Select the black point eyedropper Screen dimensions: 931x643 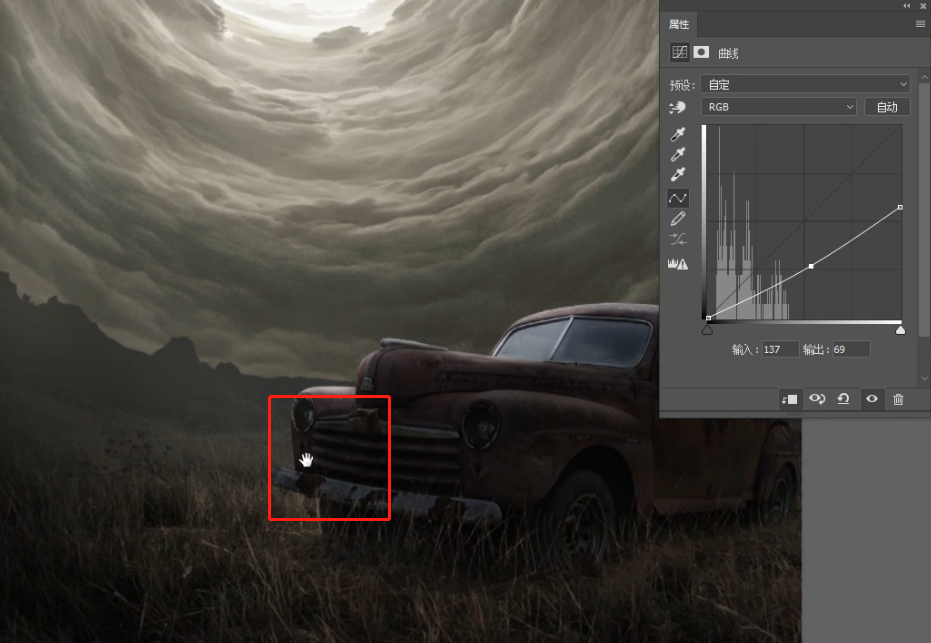tap(678, 134)
